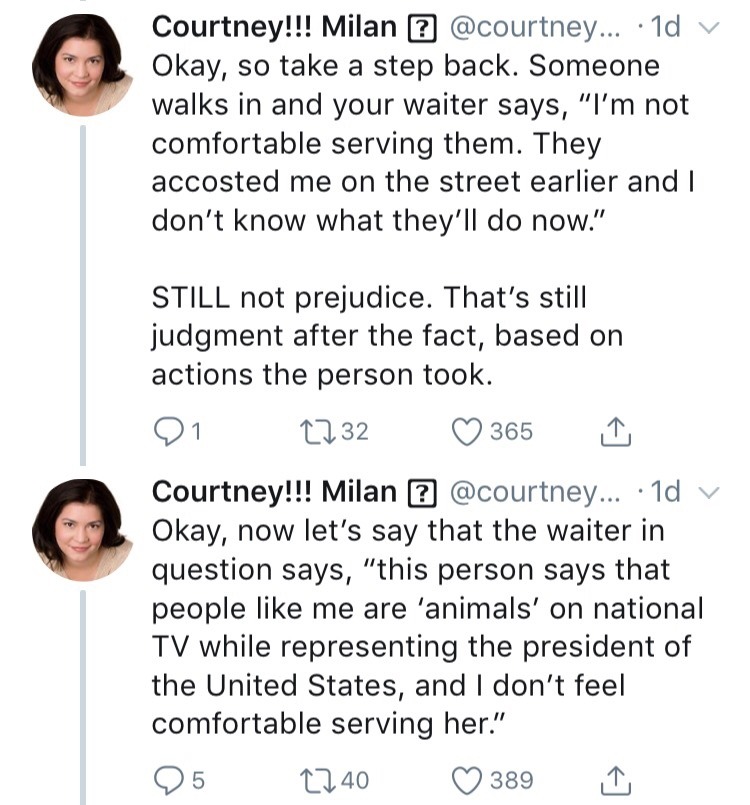Screen dimensions: 750x805
Task: Like the tweet with 389 likes
Action: (468, 779)
